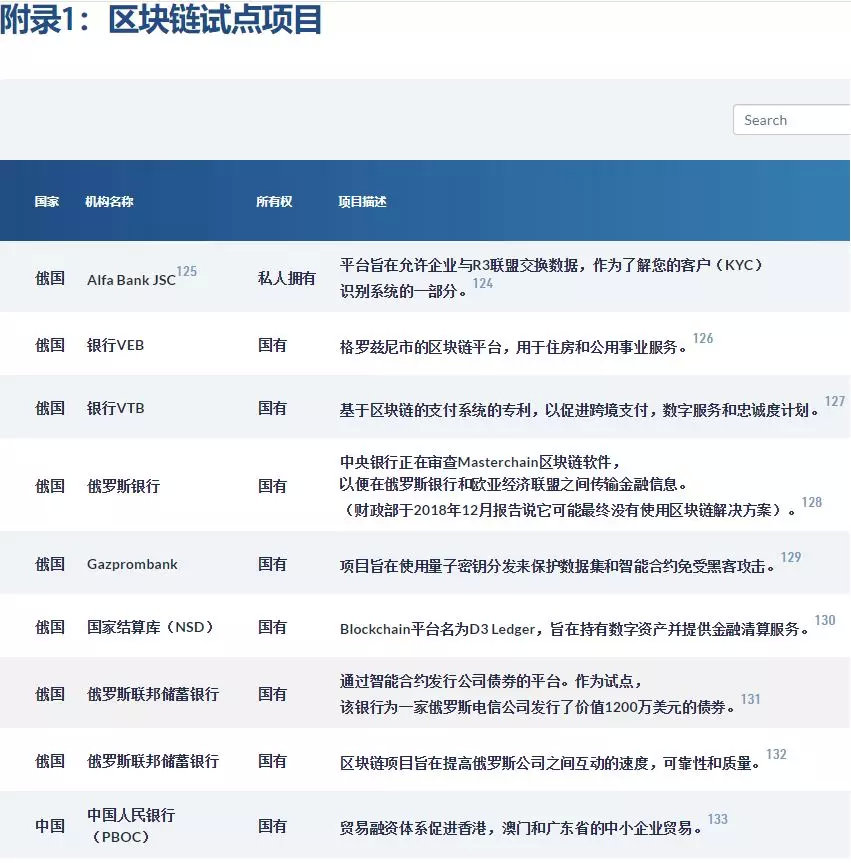
Task: Open footnote 129 reference
Action: click(x=791, y=558)
